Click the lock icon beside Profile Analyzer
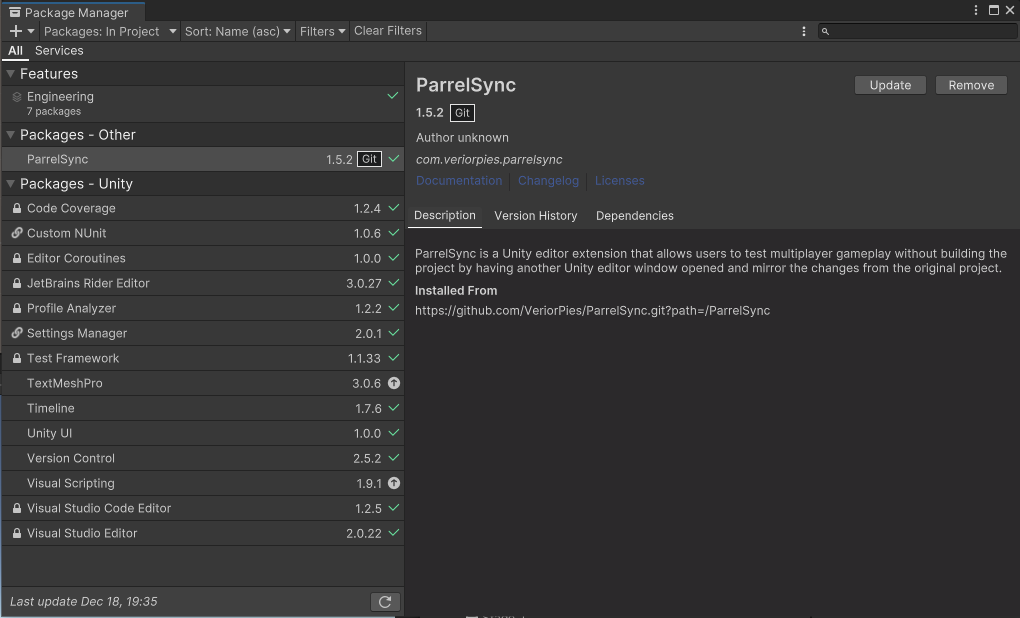Image resolution: width=1020 pixels, height=618 pixels. pyautogui.click(x=17, y=308)
